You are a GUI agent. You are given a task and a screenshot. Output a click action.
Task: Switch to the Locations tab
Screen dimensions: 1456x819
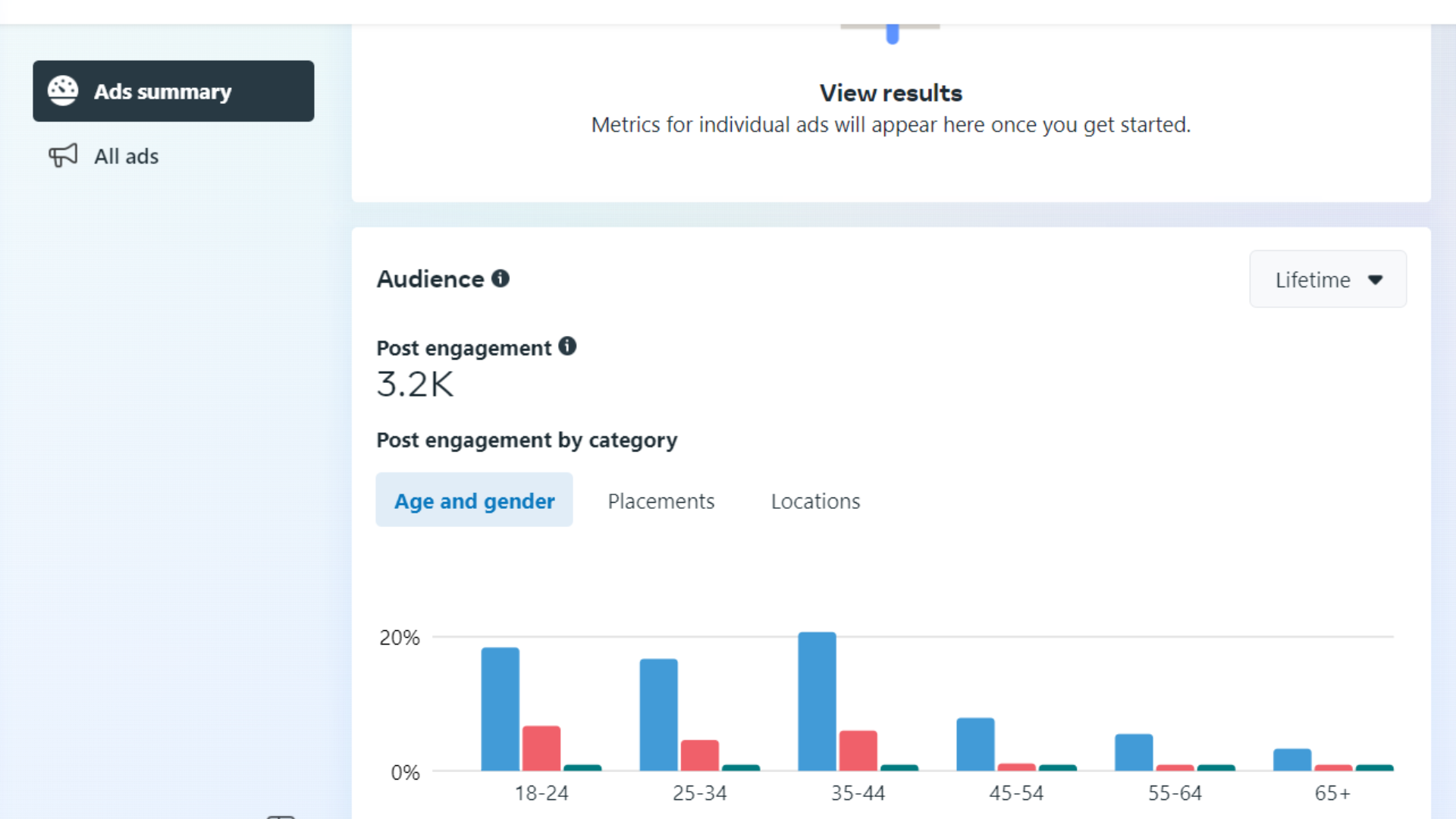click(815, 500)
